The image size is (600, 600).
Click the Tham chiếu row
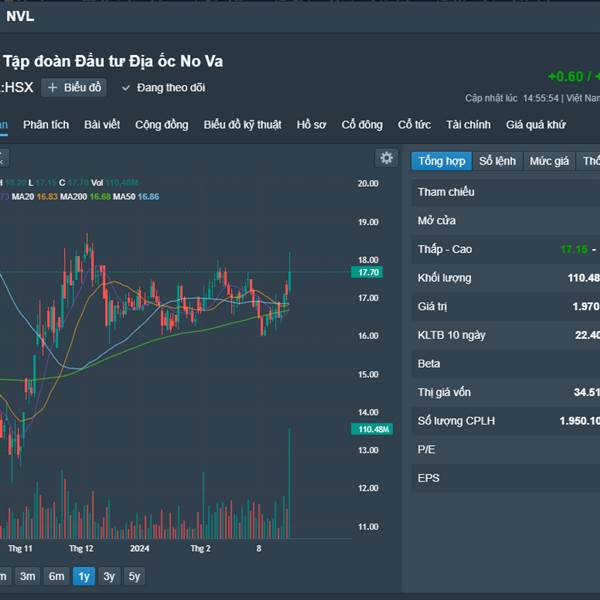pyautogui.click(x=506, y=192)
